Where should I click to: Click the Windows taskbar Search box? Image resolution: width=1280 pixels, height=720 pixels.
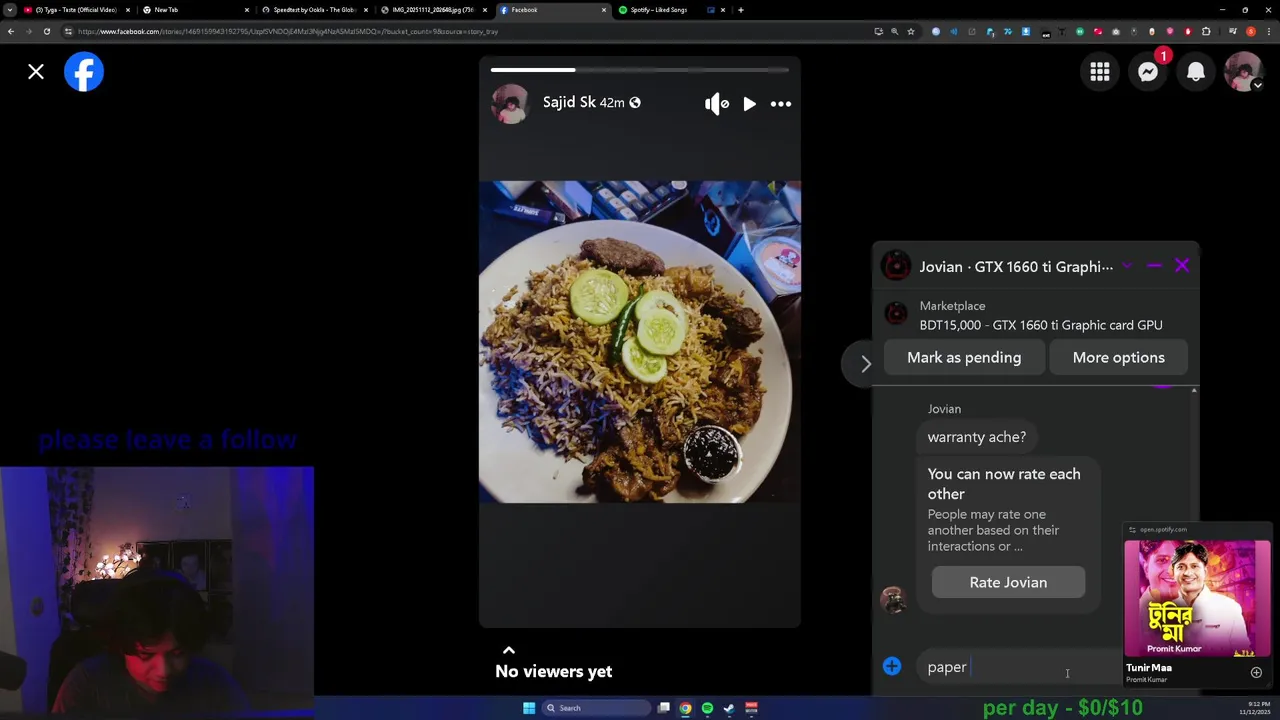click(596, 708)
